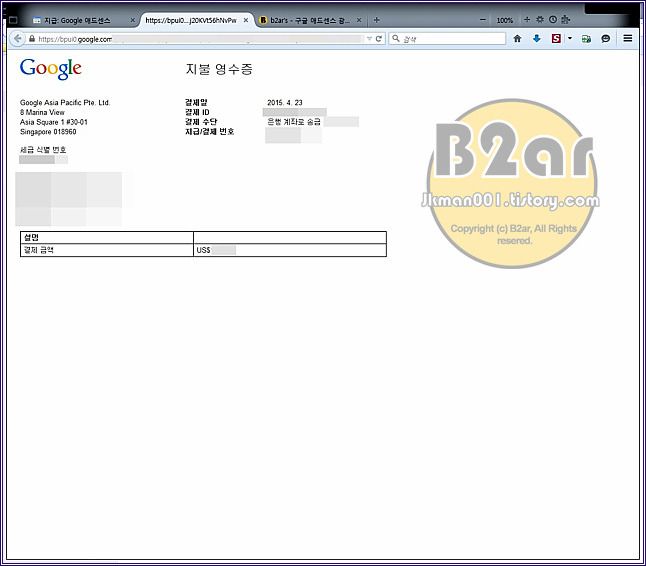Reset zoom via the 100% label
The height and width of the screenshot is (566, 646).
[x=505, y=20]
